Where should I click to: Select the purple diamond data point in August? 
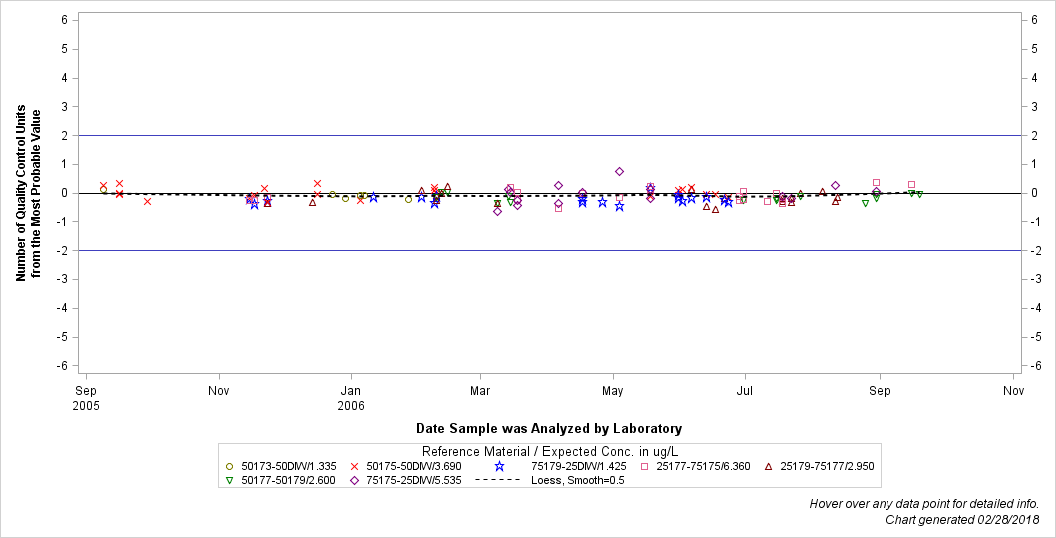click(836, 185)
